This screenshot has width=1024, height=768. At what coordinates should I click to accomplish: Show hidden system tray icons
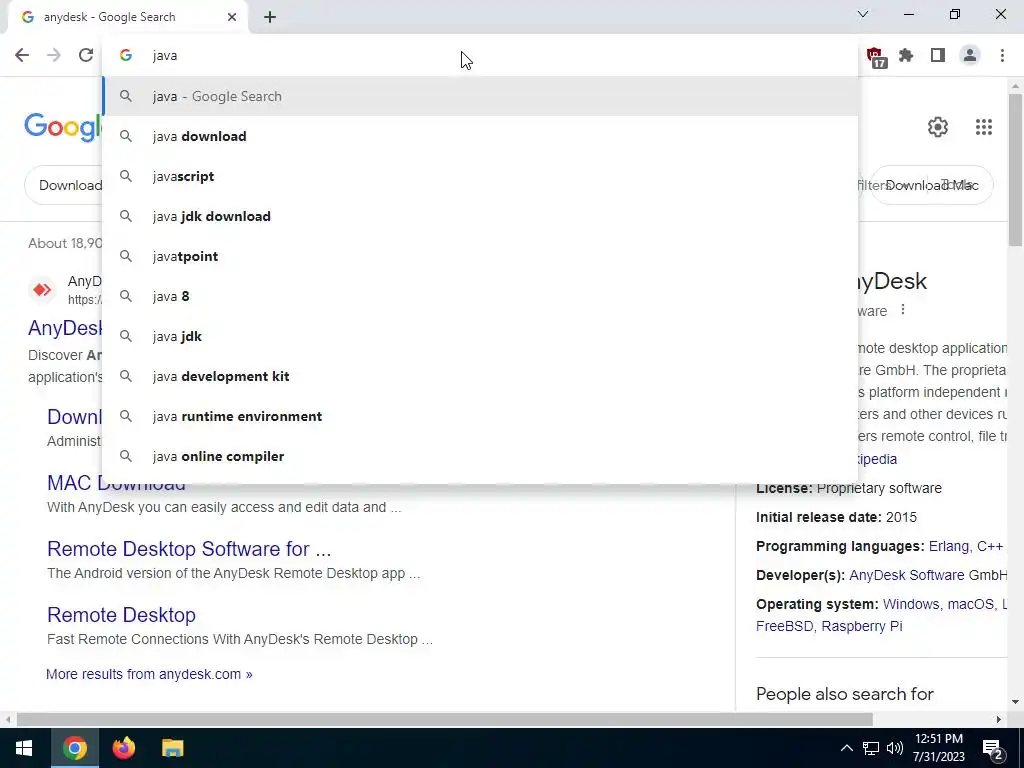[x=846, y=748]
